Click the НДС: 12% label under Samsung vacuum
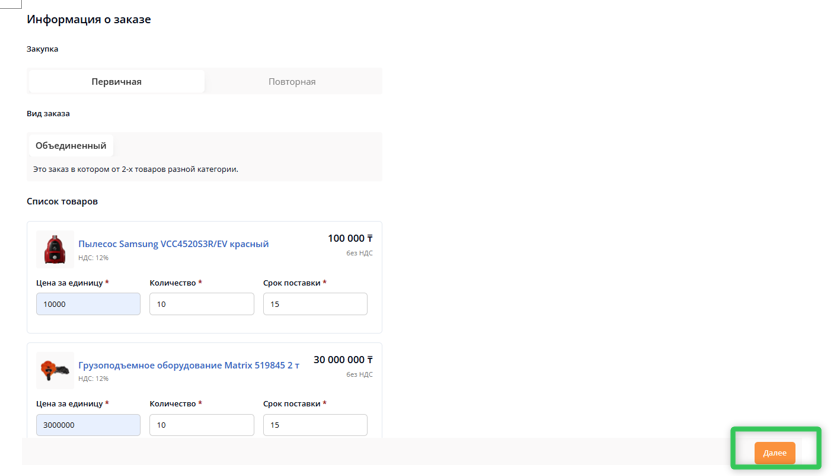840x476 pixels. pyautogui.click(x=93, y=258)
